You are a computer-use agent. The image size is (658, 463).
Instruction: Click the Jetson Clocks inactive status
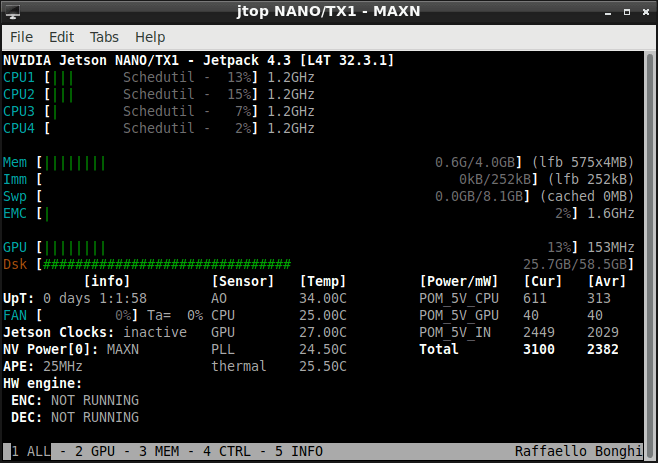(x=155, y=332)
